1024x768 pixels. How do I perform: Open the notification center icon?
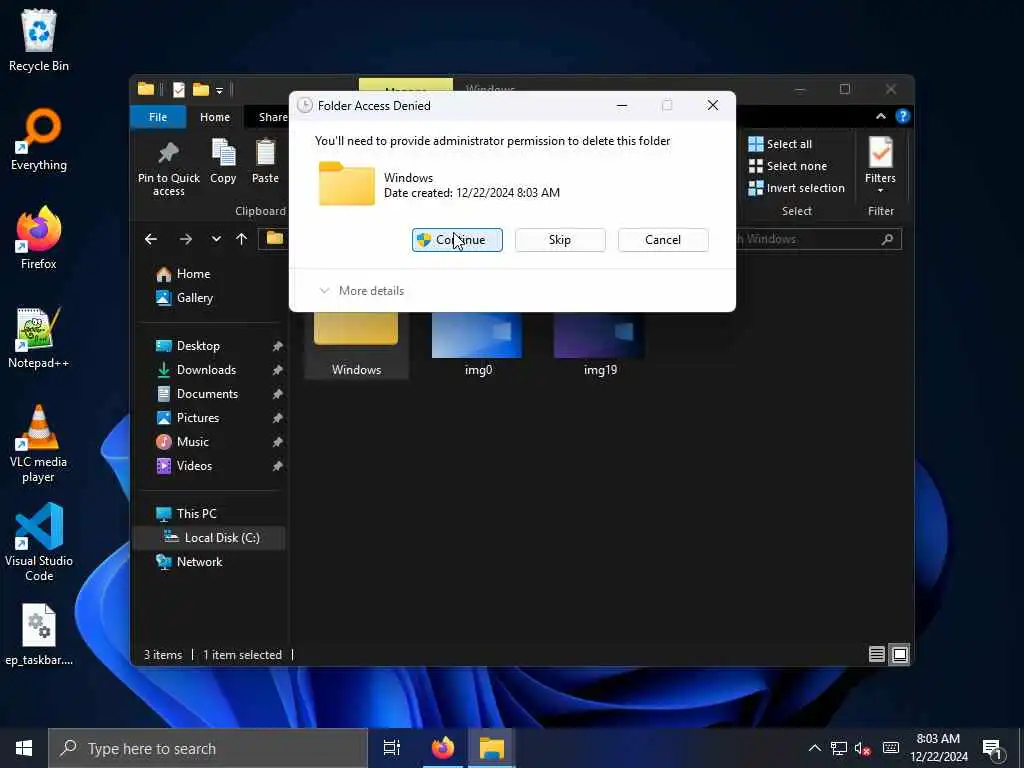click(992, 748)
